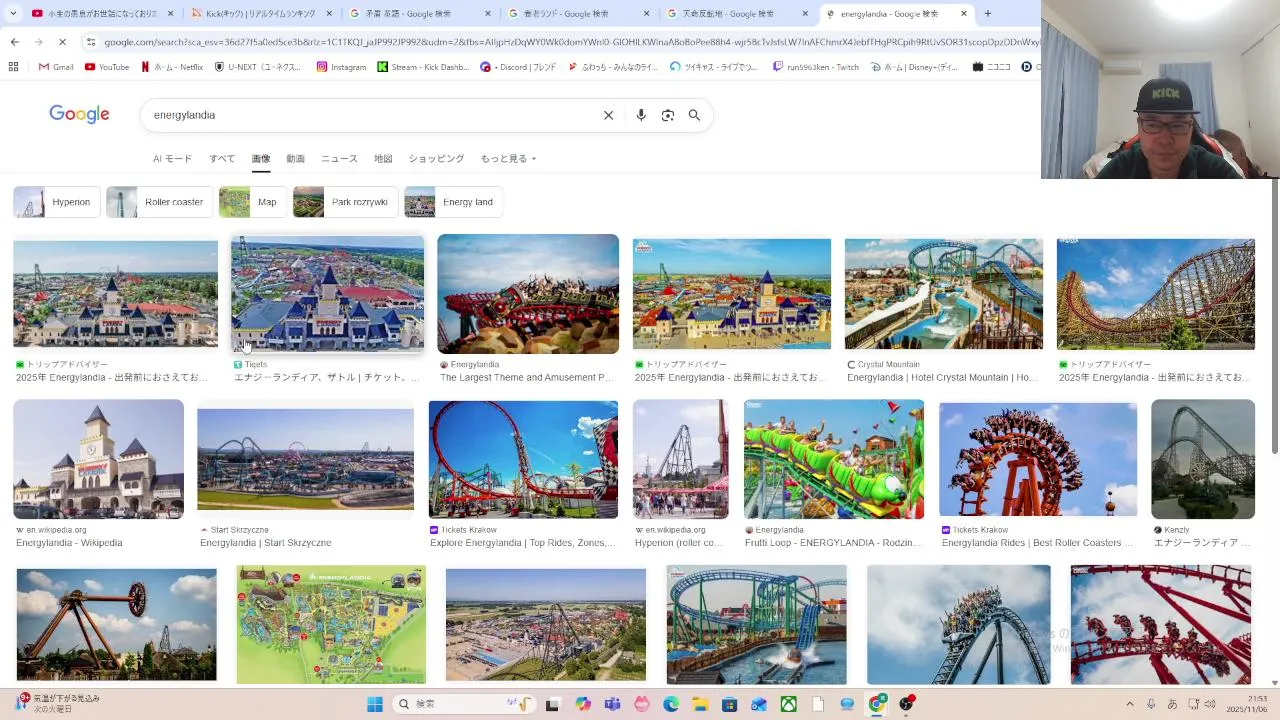Submit the search with the magnifier icon
Screen dimensions: 1280x720
pos(694,115)
